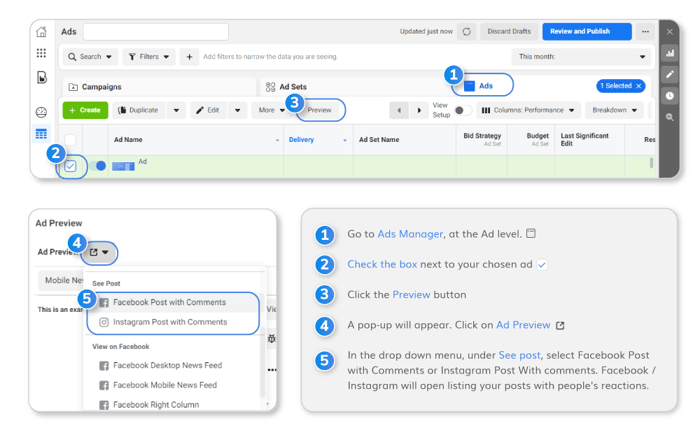Viewport: 700px width, 435px height.
Task: Go to next with the right arrow button
Action: (419, 110)
